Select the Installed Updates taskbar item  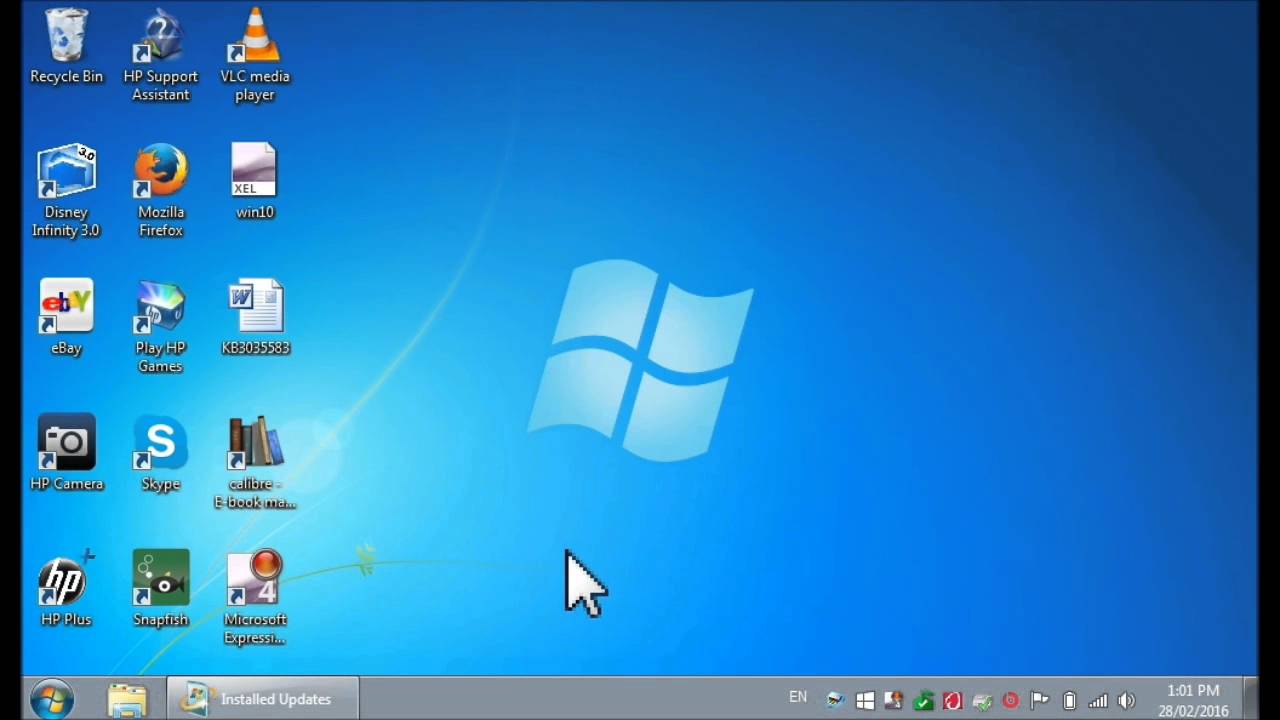pyautogui.click(x=262, y=699)
